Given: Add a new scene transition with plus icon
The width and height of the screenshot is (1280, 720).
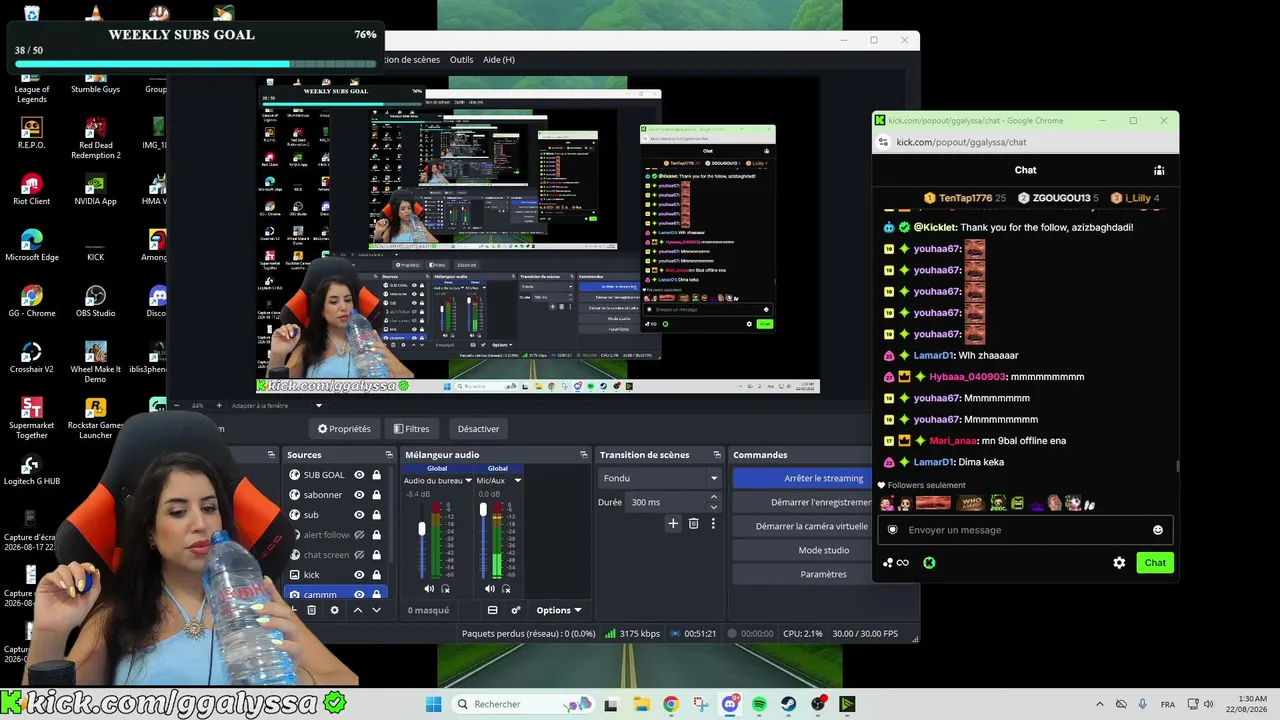Looking at the screenshot, I should pyautogui.click(x=673, y=523).
